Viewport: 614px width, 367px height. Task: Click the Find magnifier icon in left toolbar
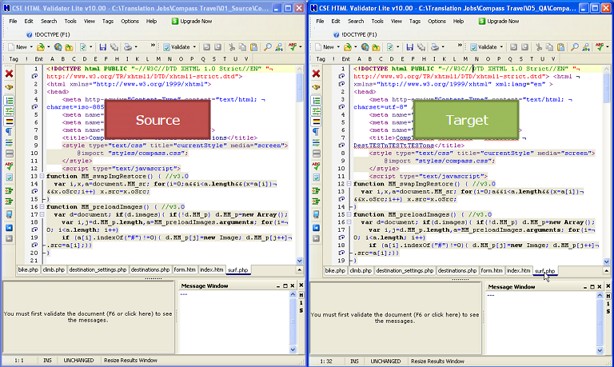coord(267,47)
